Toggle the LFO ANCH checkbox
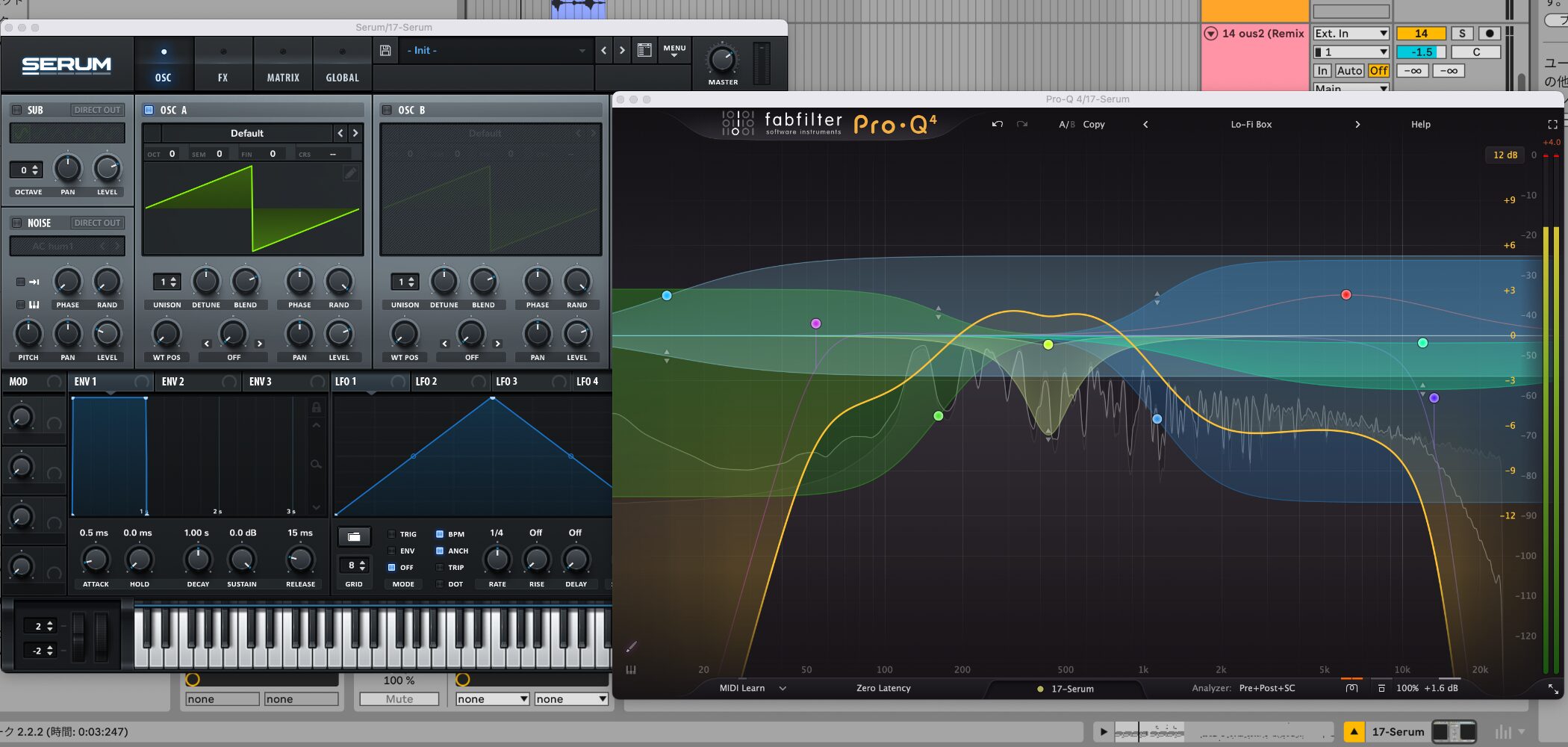This screenshot has width=1568, height=747. coord(440,551)
